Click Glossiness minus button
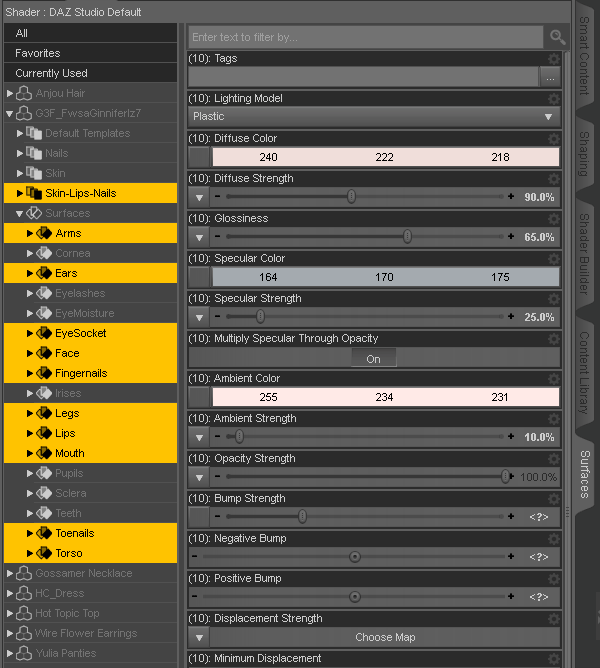This screenshot has height=668, width=600. (218, 236)
